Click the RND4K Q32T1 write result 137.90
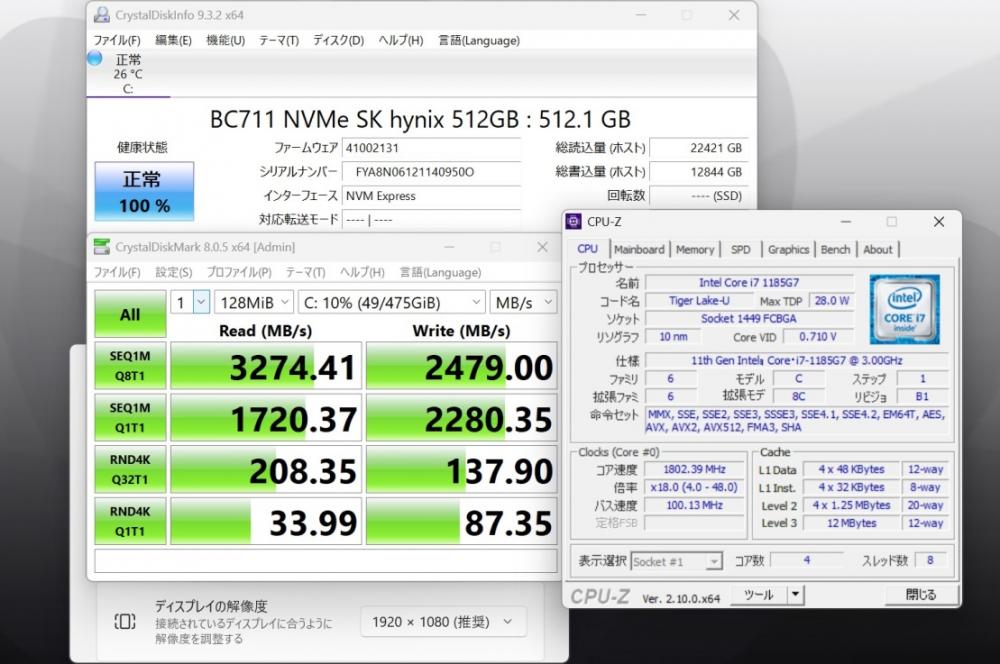The width and height of the screenshot is (1000, 664). click(x=462, y=469)
